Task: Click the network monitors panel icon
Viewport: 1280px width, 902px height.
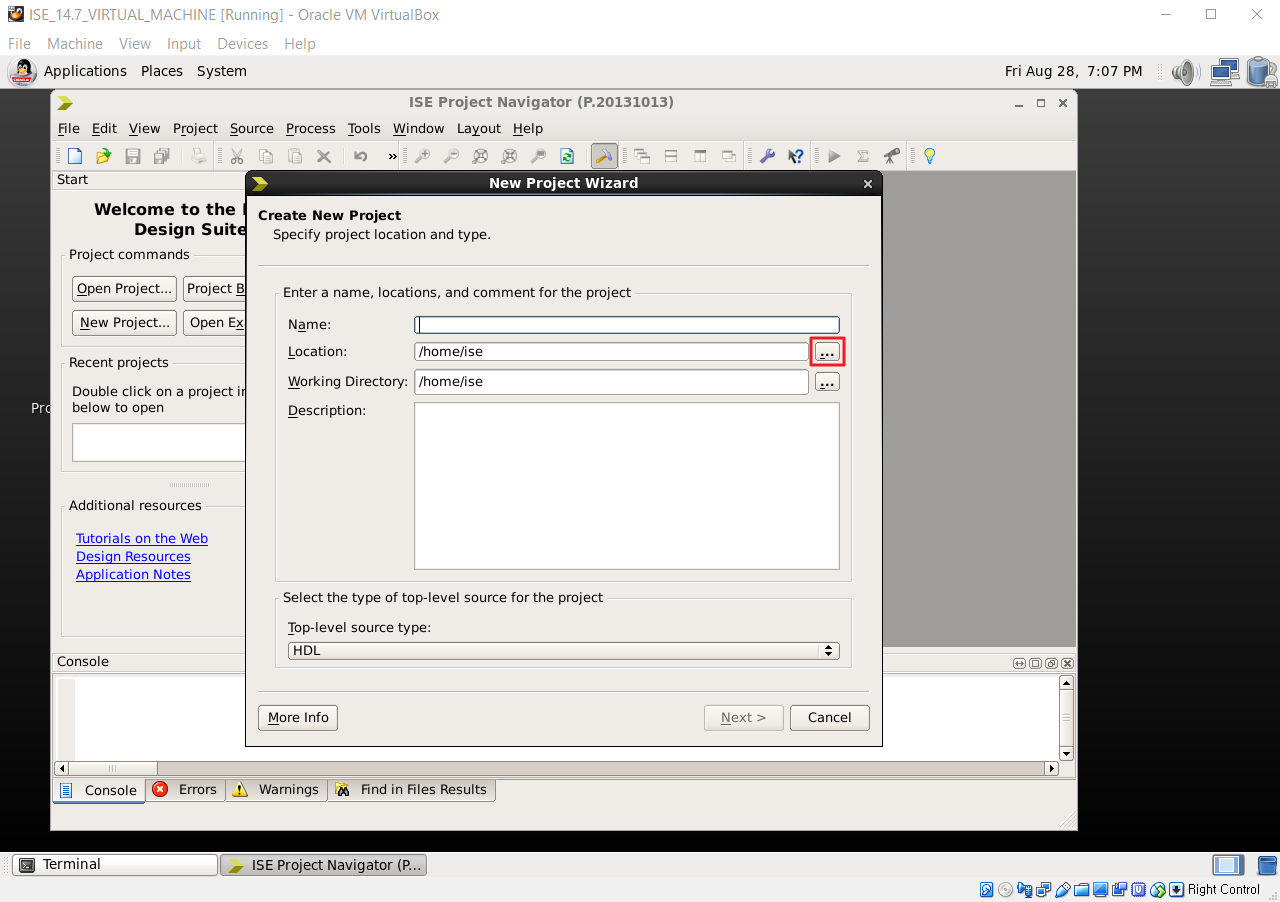Action: click(x=1224, y=72)
